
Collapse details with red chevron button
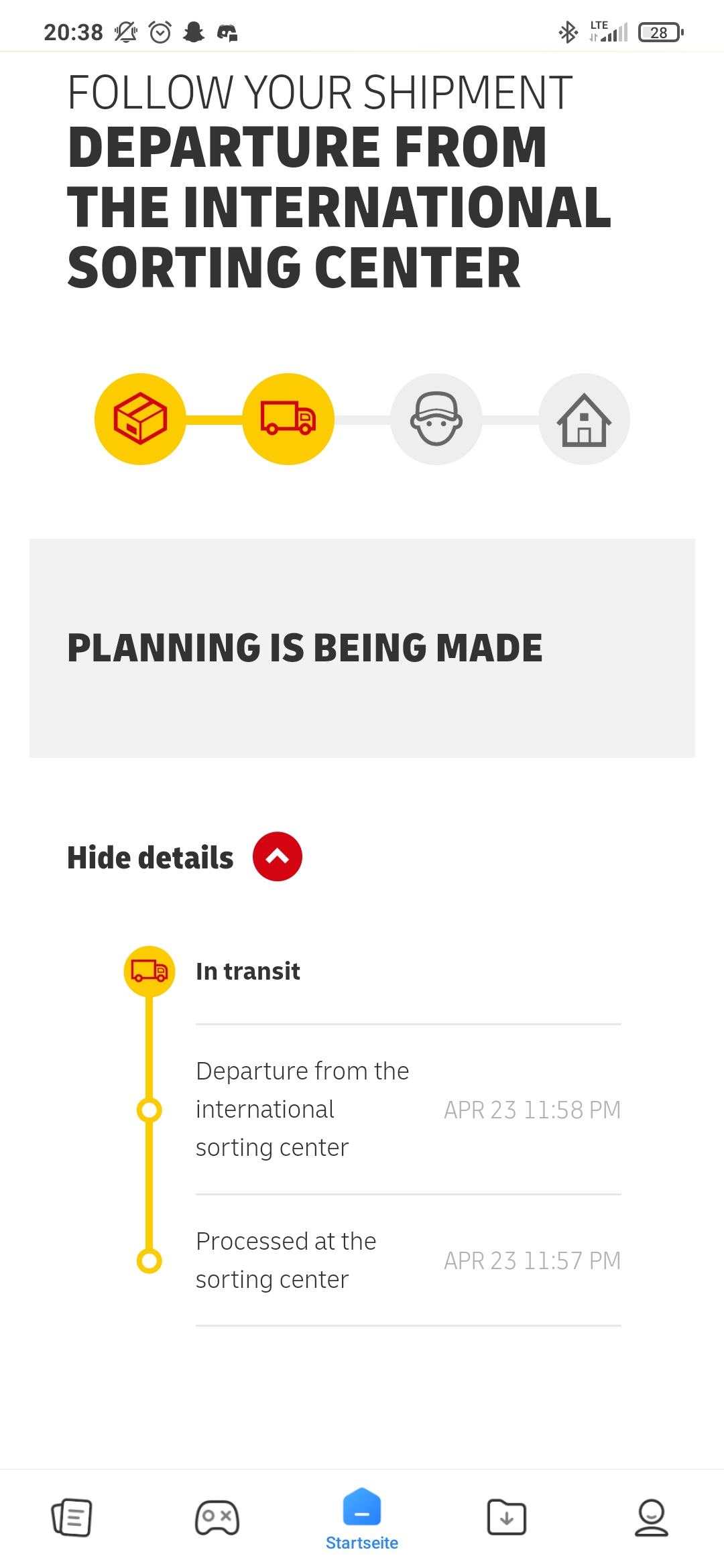click(278, 856)
